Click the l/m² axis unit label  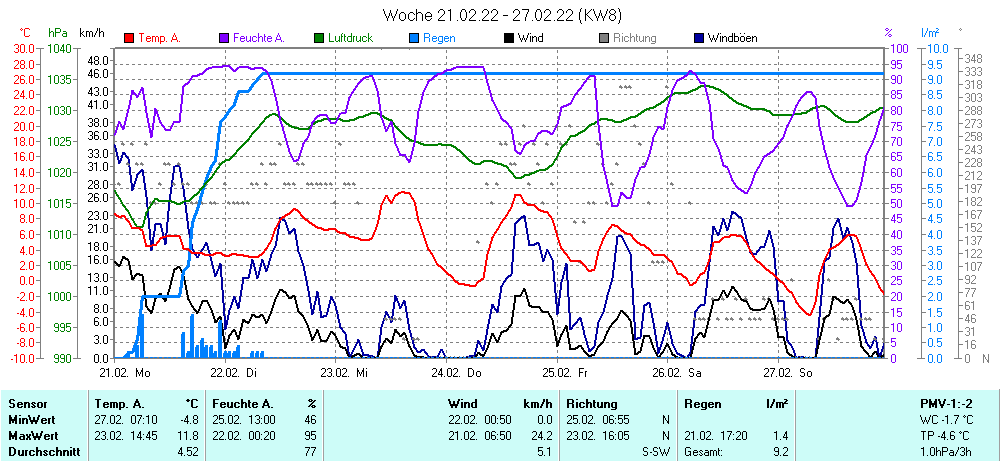[x=930, y=33]
